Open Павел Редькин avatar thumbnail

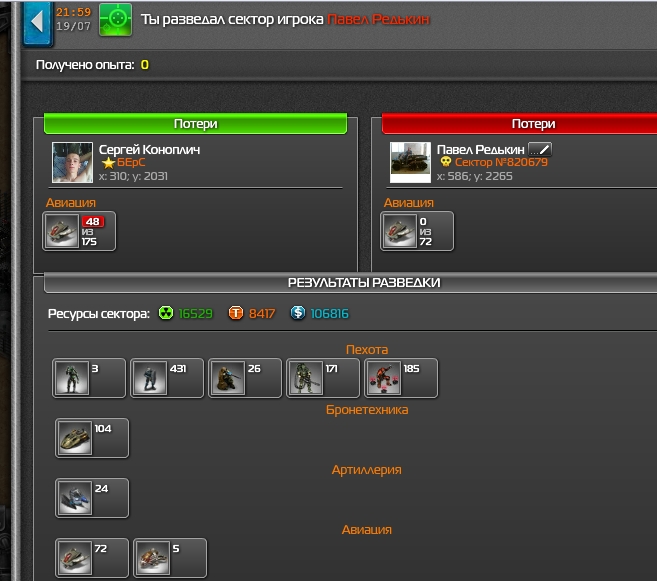(x=410, y=163)
